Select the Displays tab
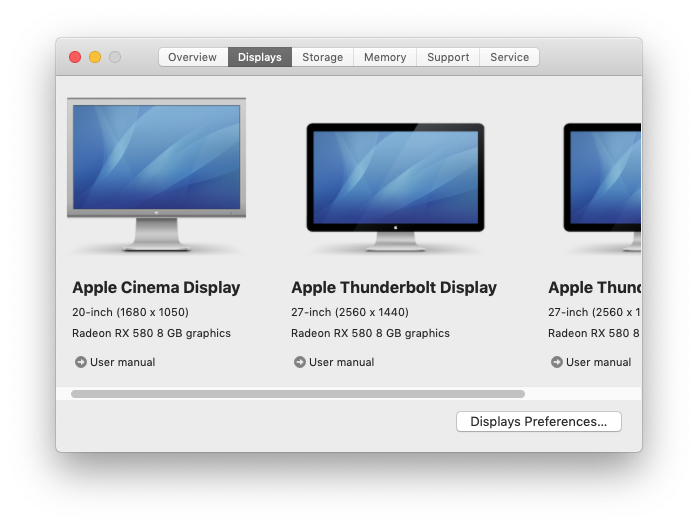 click(260, 57)
